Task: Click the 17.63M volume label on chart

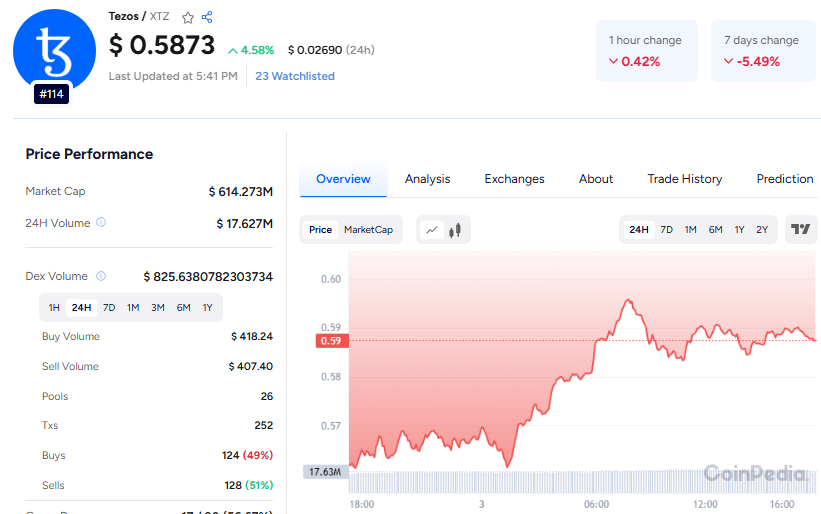Action: click(x=325, y=472)
